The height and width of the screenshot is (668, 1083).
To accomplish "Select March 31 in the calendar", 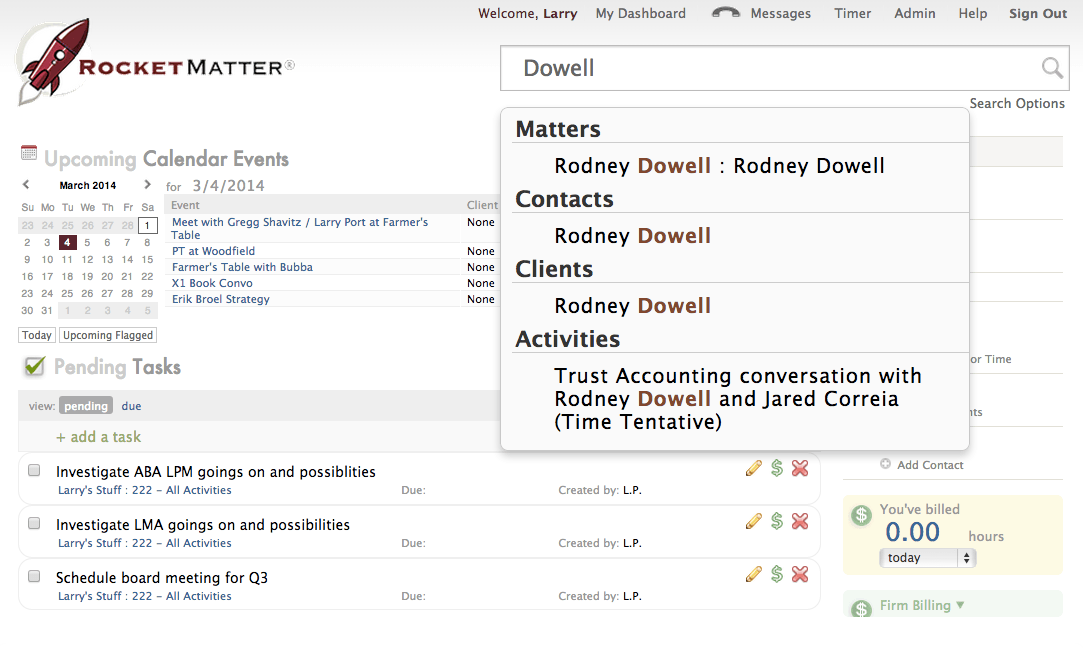I will pos(47,311).
